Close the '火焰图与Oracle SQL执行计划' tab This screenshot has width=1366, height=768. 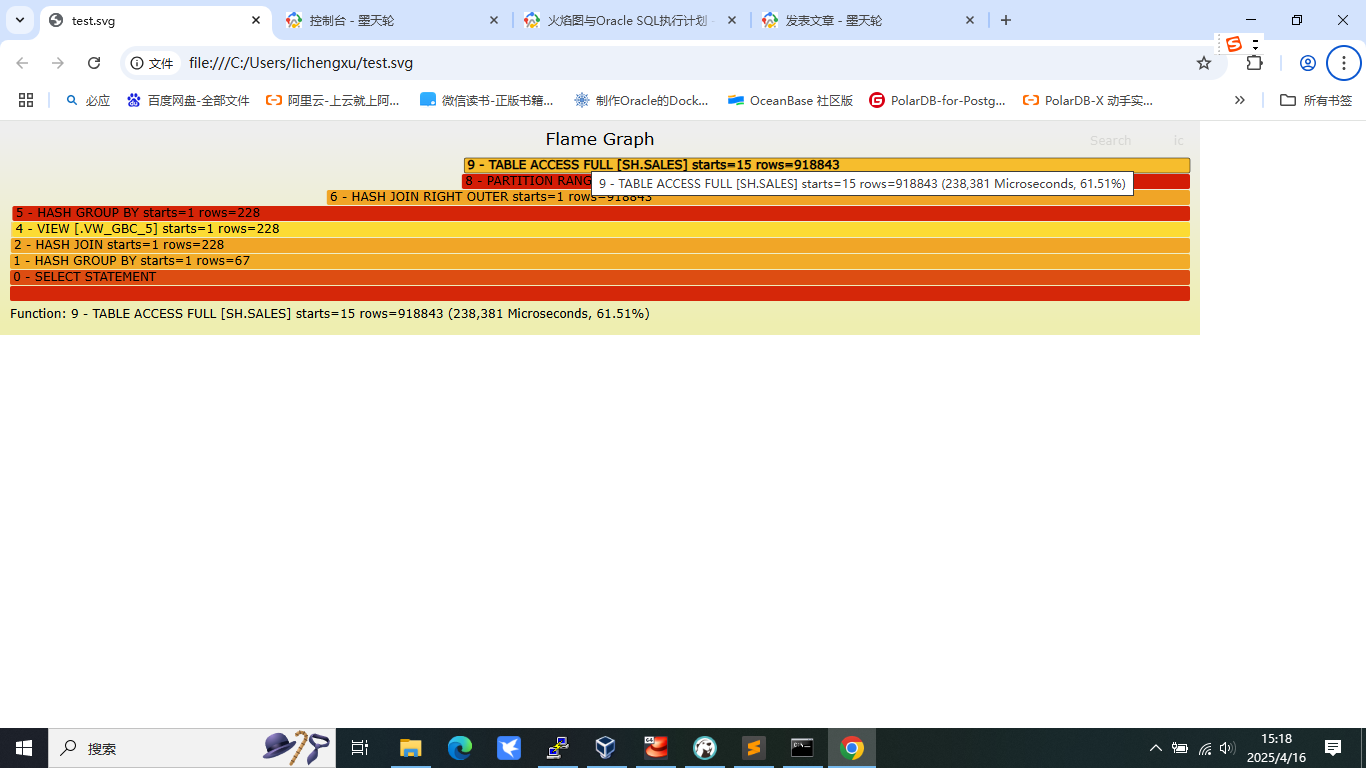point(732,20)
